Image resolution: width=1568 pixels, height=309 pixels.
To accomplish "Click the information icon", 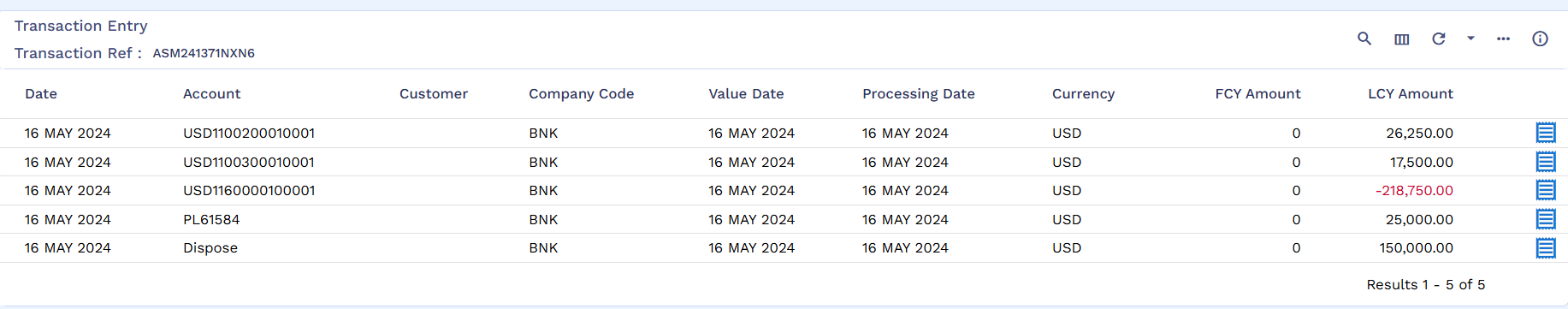I will click(1540, 39).
